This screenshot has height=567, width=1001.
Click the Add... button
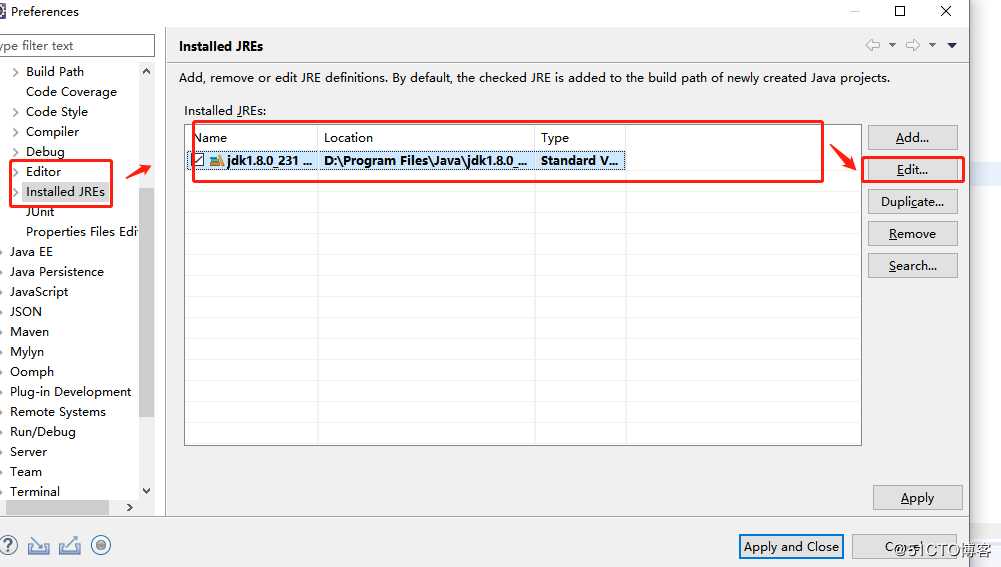912,137
